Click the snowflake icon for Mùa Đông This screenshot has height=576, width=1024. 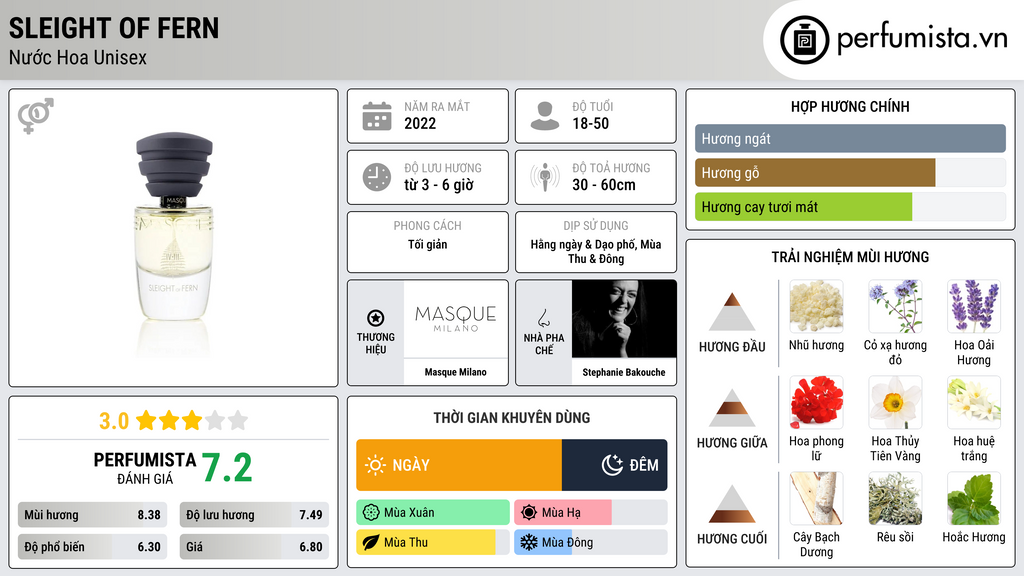529,543
